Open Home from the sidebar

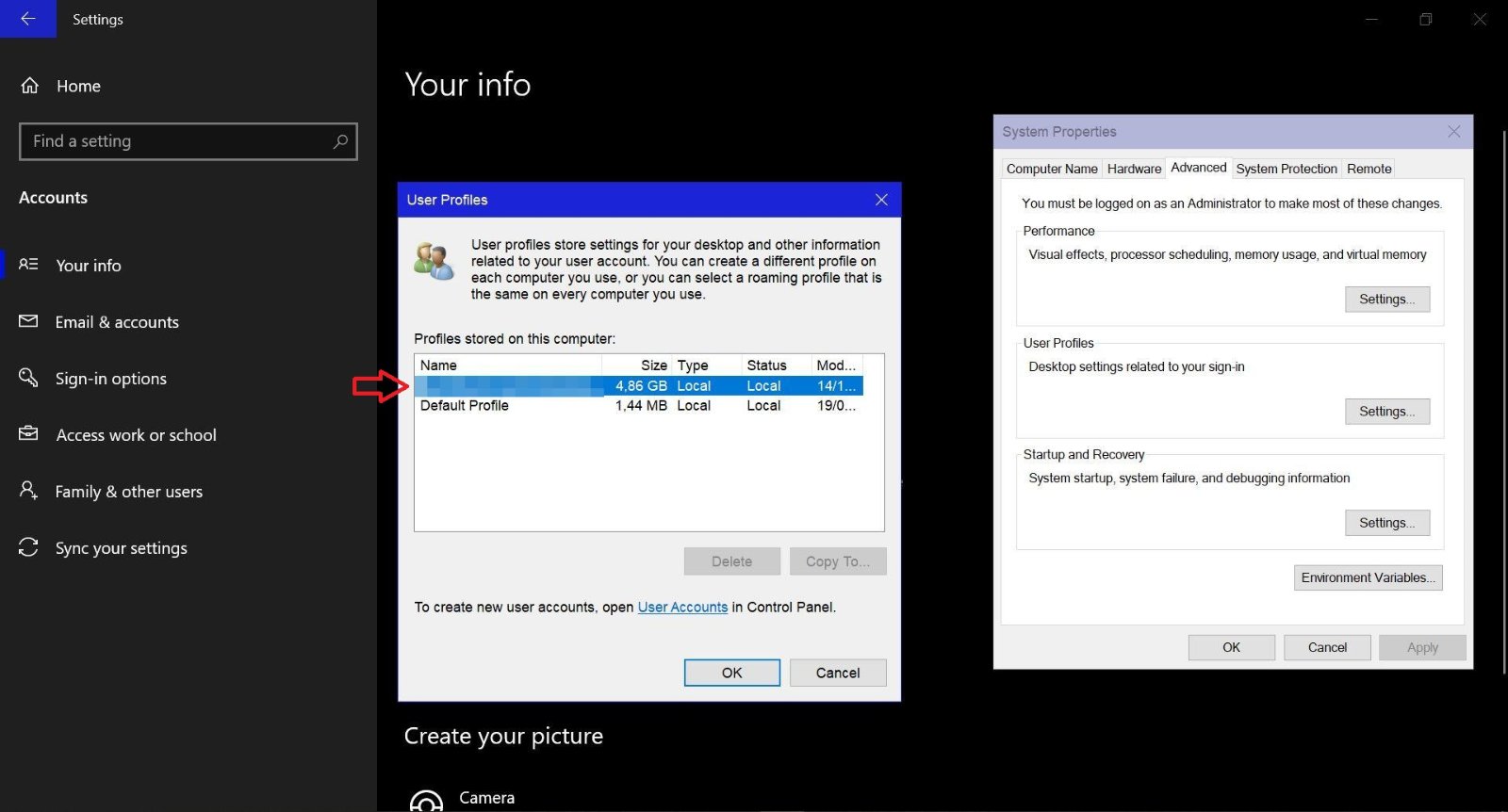click(x=78, y=86)
